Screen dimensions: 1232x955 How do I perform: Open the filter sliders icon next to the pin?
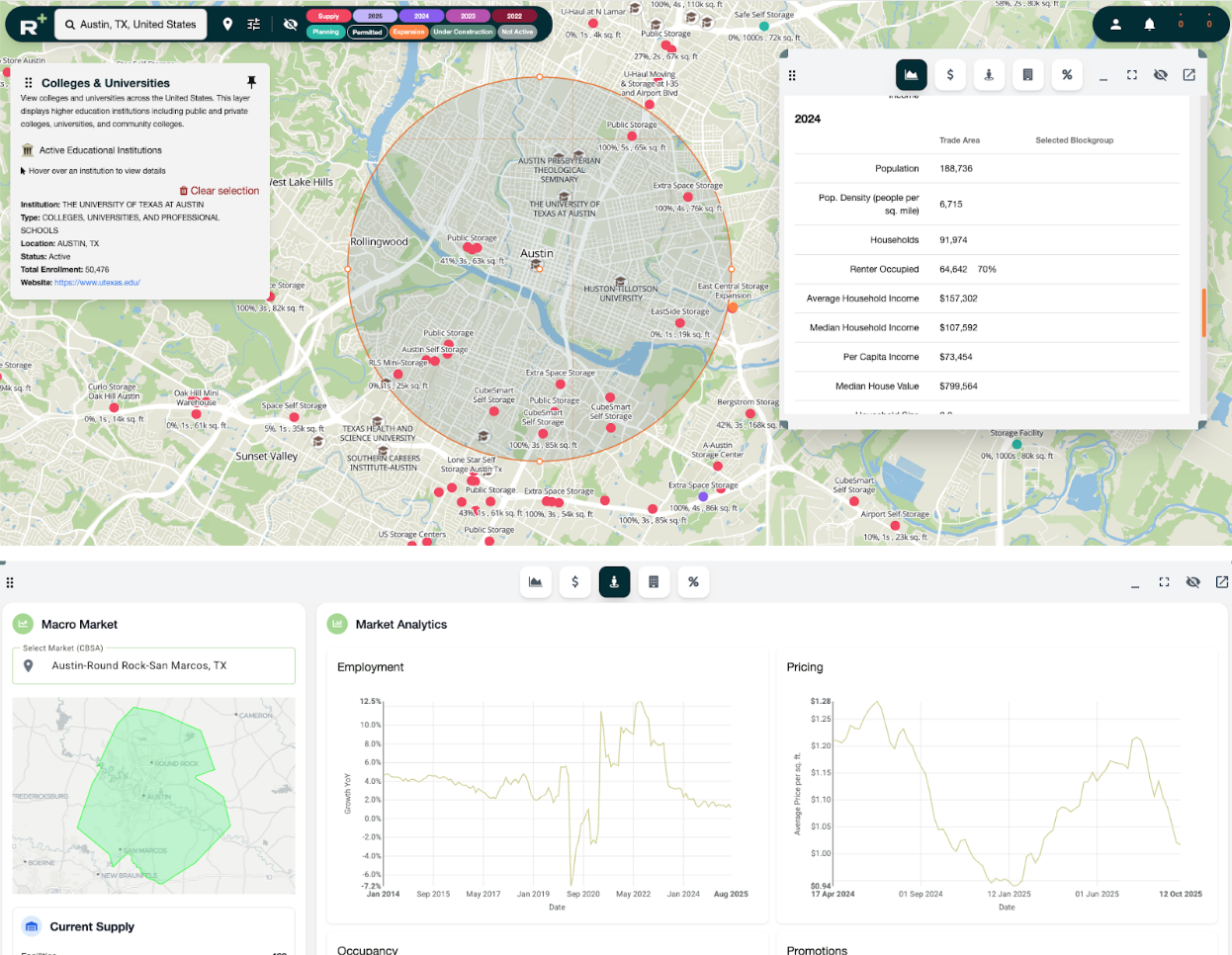pyautogui.click(x=253, y=23)
